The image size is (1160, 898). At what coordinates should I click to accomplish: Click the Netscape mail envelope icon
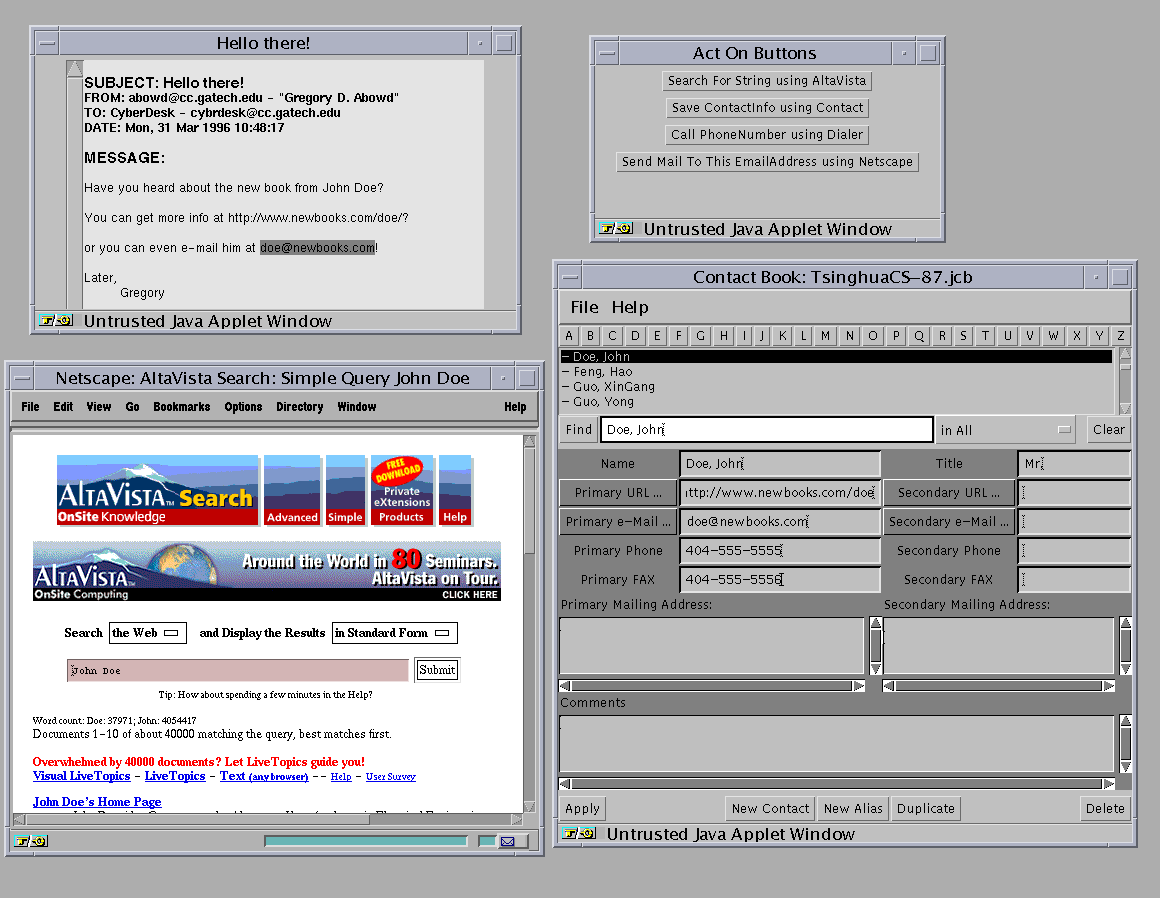508,842
